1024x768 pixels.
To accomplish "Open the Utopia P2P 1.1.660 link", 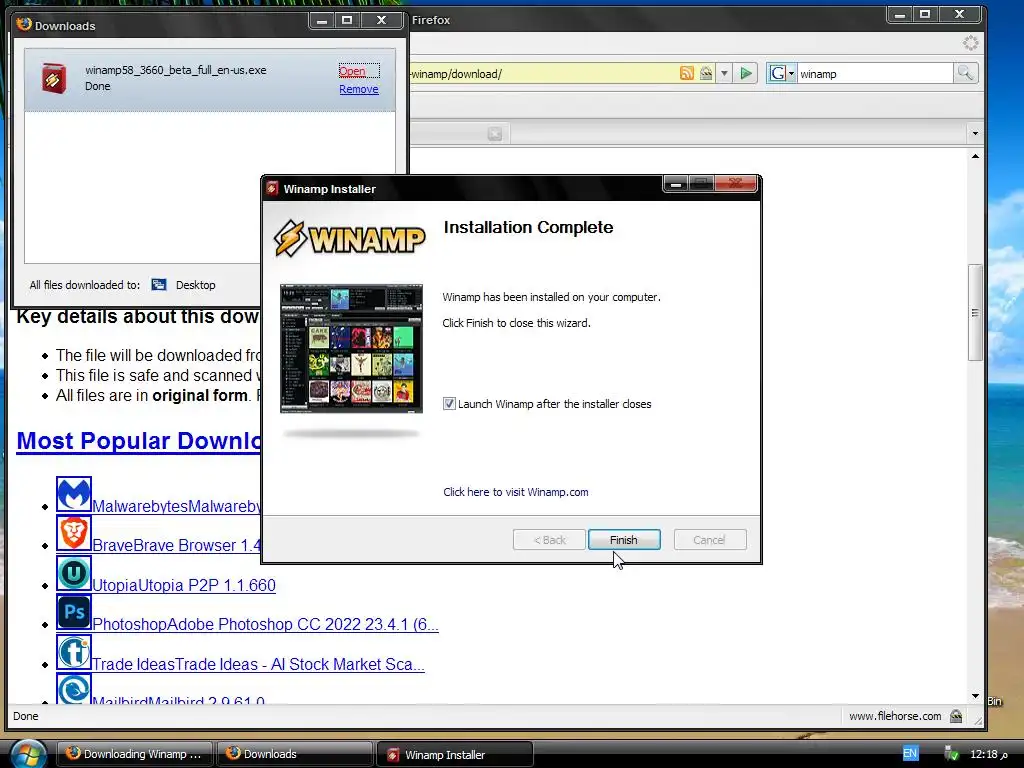I will tap(184, 585).
